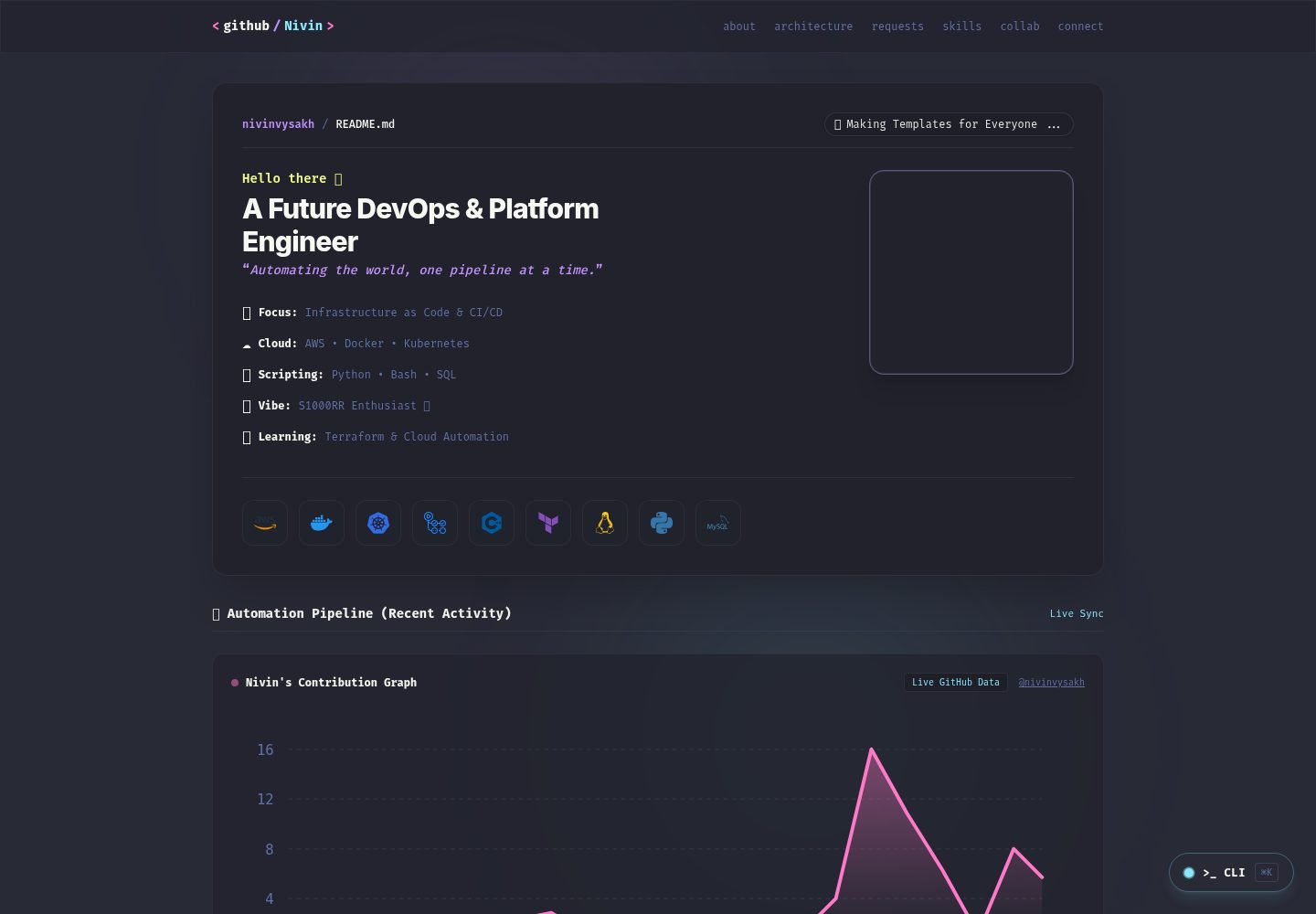Click the Docker whale icon
The width and height of the screenshot is (1316, 914).
[x=322, y=523]
